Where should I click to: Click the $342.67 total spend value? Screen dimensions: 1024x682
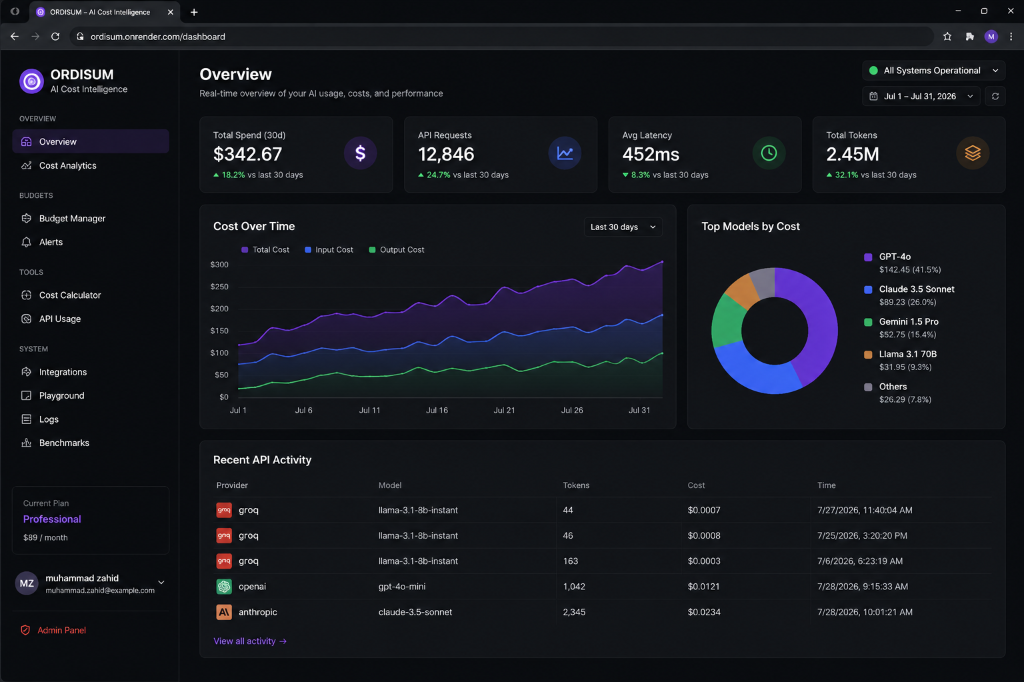[x=248, y=154]
